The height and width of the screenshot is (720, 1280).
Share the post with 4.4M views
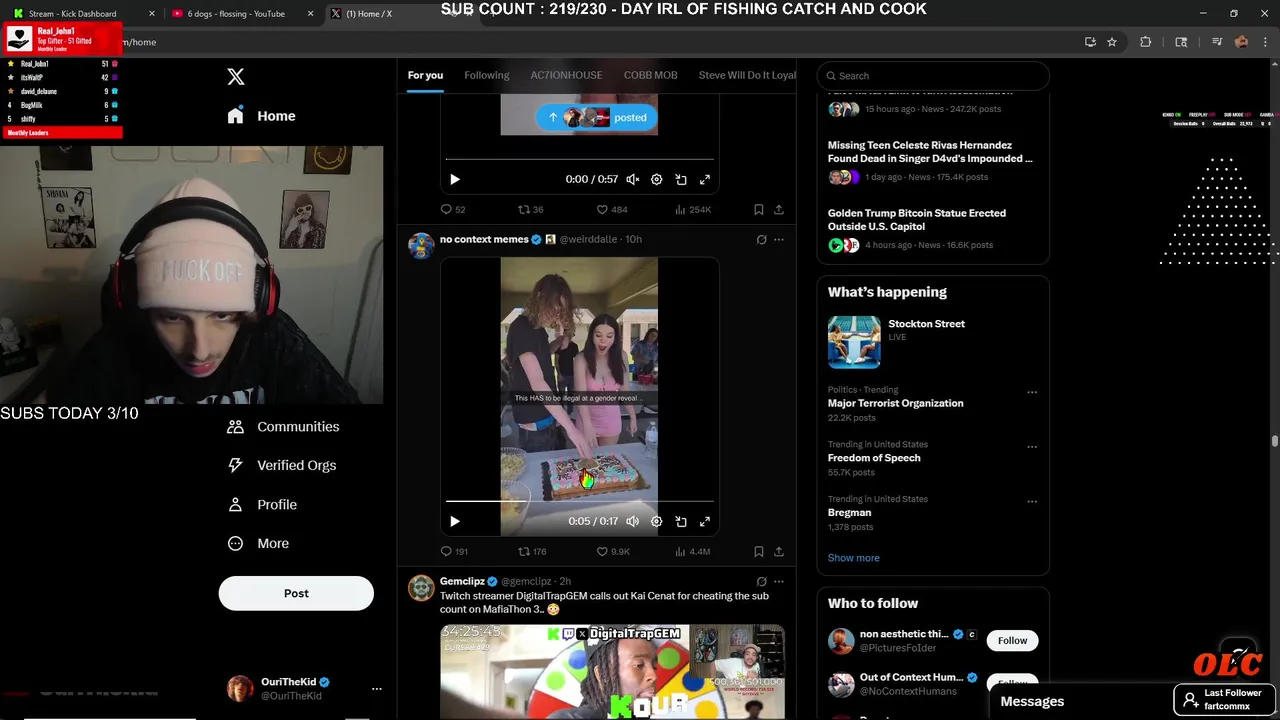pyautogui.click(x=779, y=552)
